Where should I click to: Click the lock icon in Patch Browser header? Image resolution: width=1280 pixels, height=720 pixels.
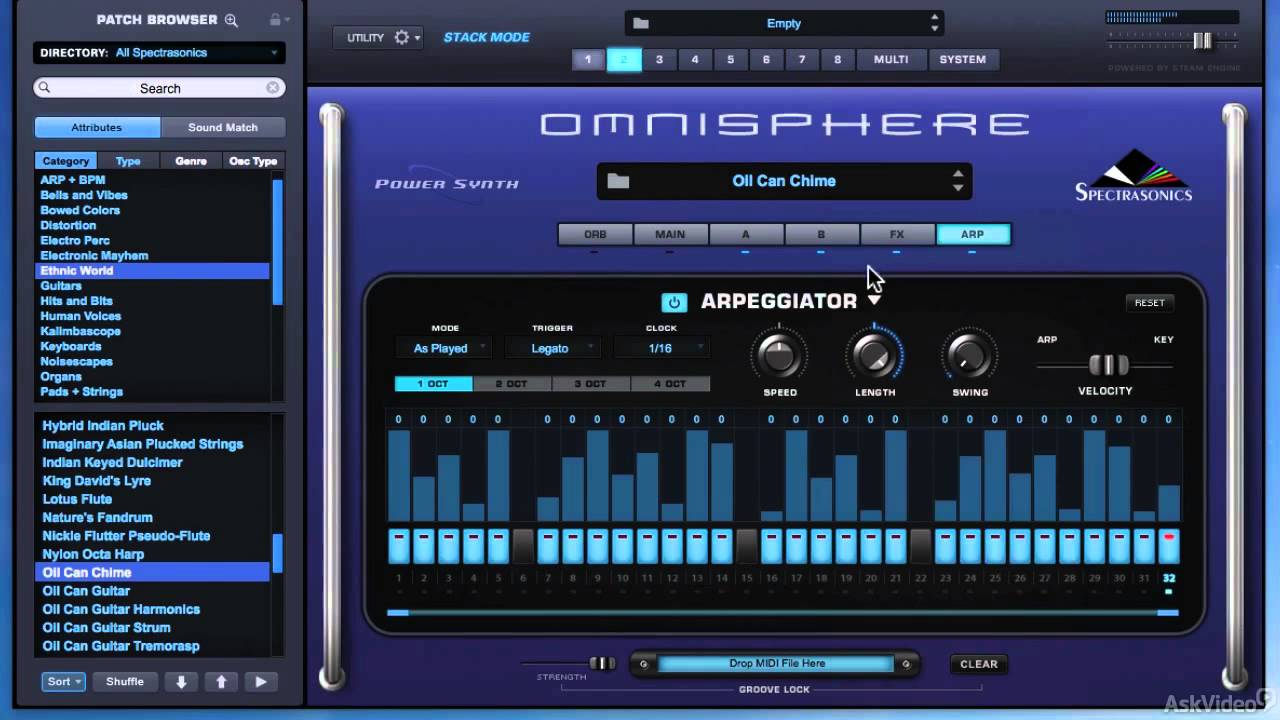point(275,19)
